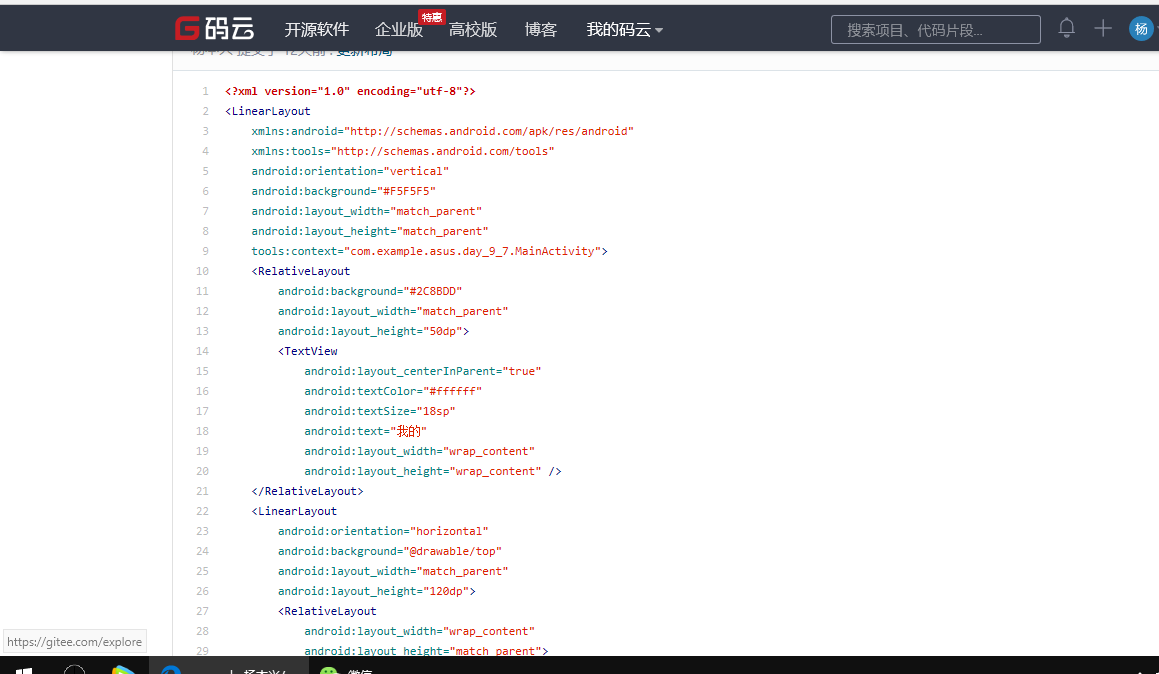1159x674 pixels.
Task: Click the android:textSize="18sp" line
Action: [x=380, y=411]
